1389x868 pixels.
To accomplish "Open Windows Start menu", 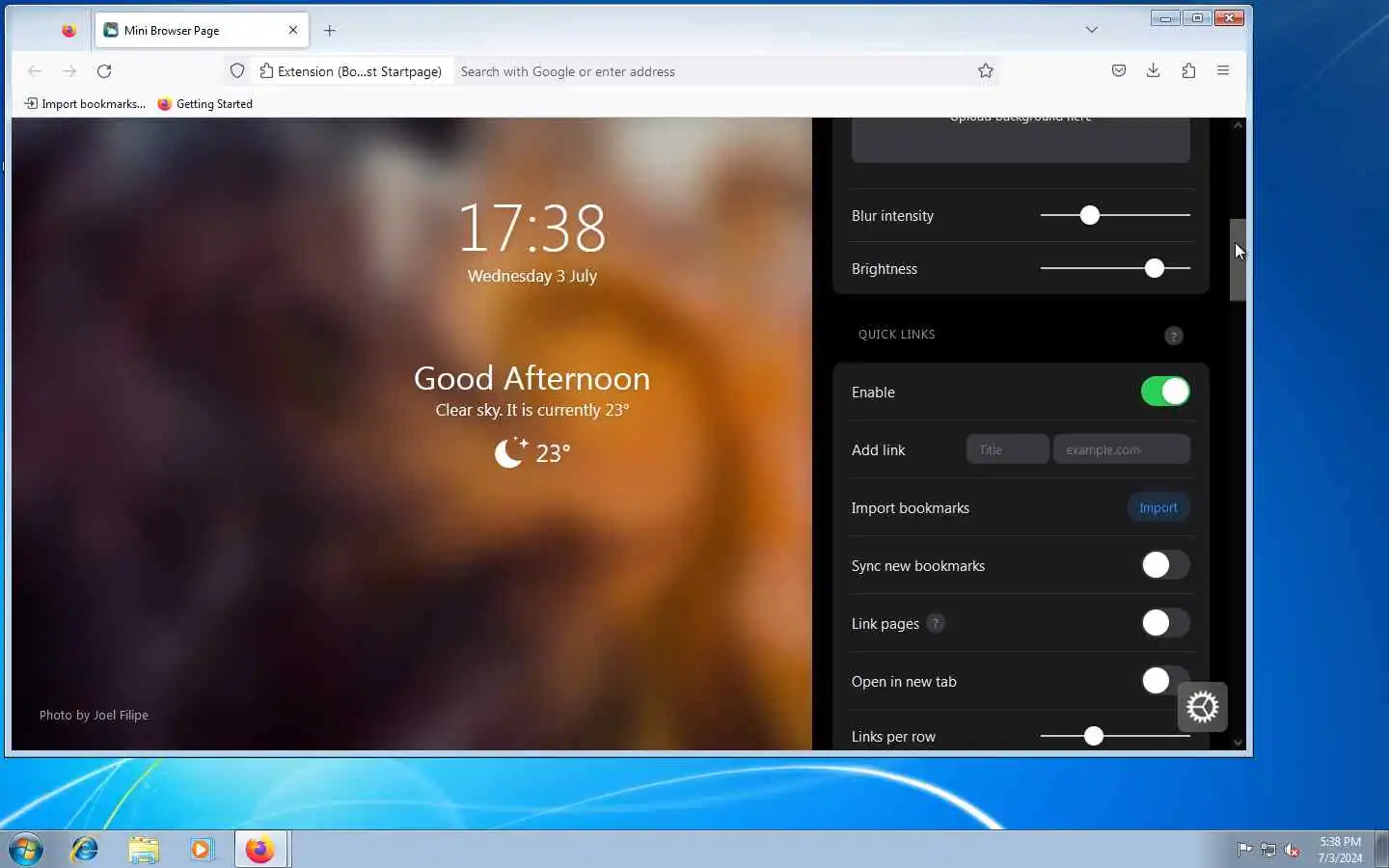I will [x=26, y=850].
